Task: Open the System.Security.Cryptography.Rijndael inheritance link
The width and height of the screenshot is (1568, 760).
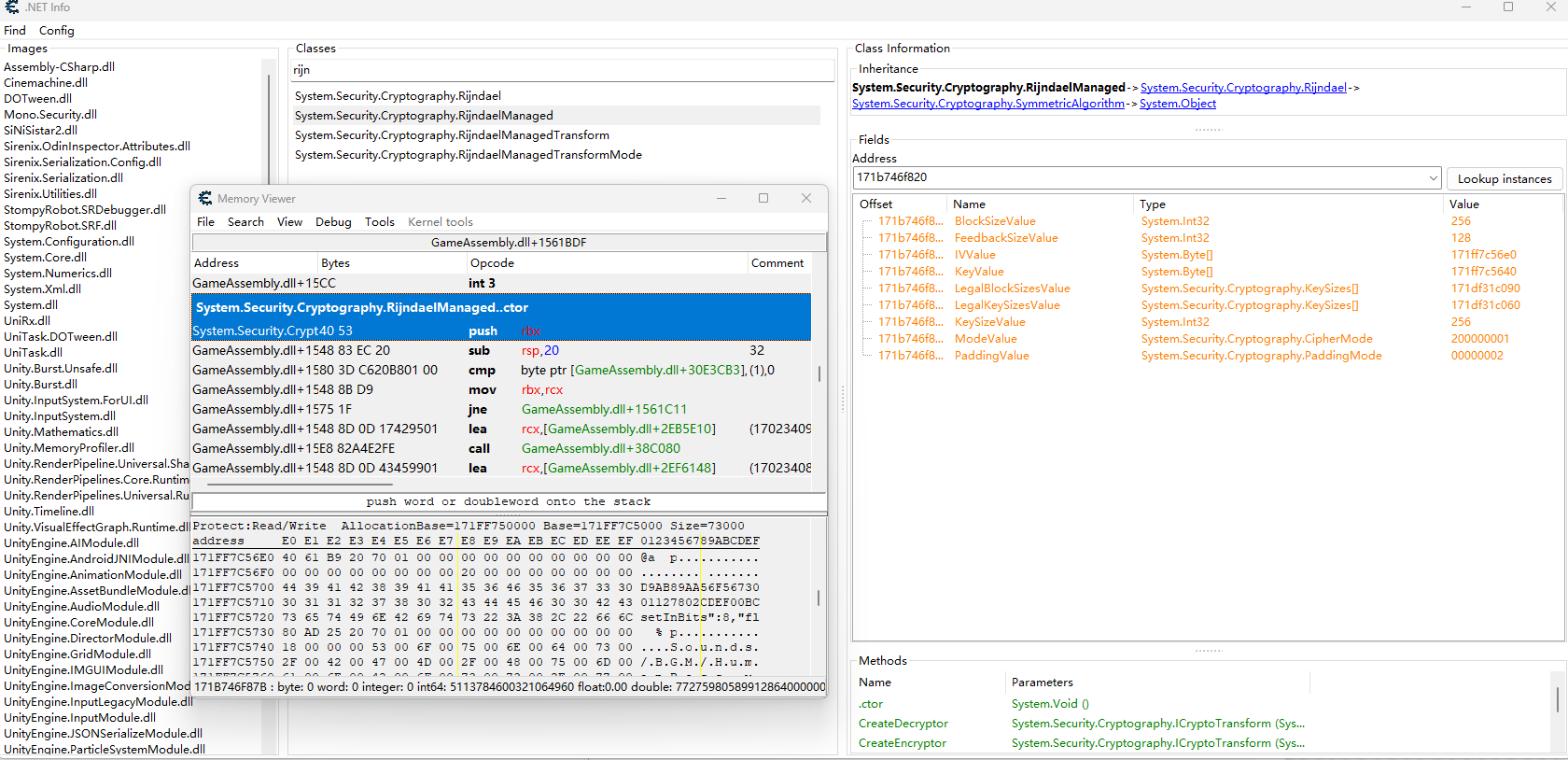Action: (1242, 88)
